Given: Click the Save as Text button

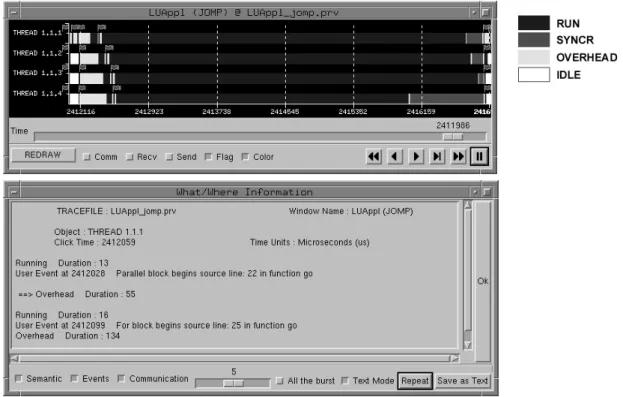Looking at the screenshot, I should tap(462, 381).
